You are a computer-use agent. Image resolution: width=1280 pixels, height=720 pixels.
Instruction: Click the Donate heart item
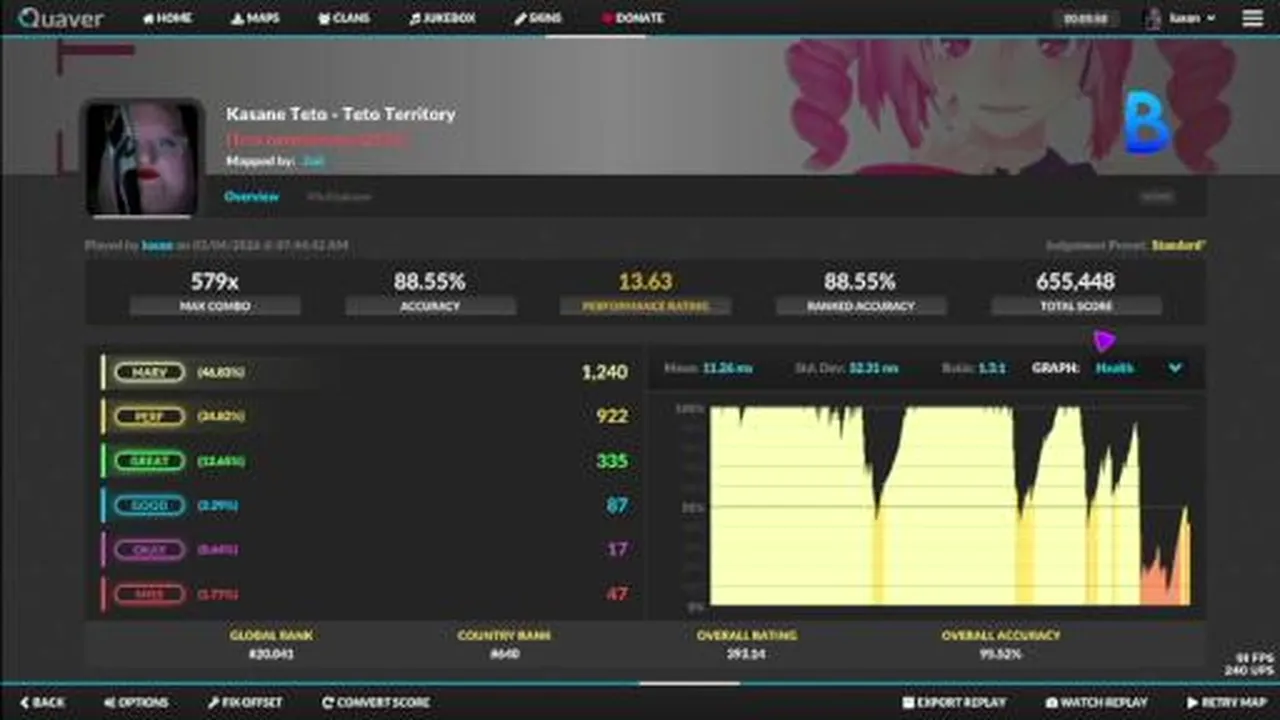(x=632, y=18)
